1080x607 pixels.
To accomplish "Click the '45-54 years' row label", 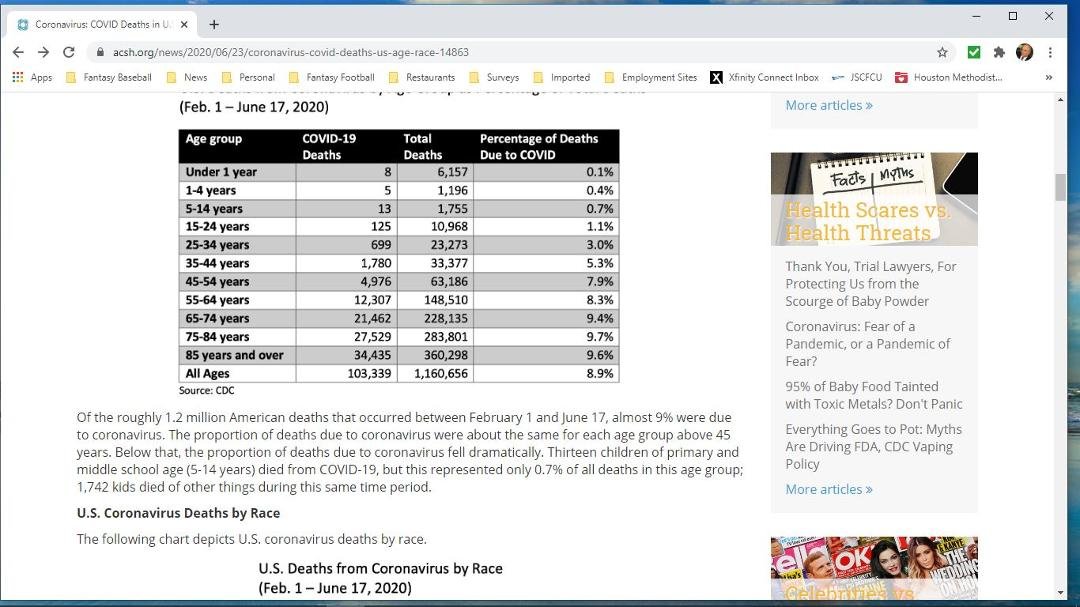I will coord(217,282).
